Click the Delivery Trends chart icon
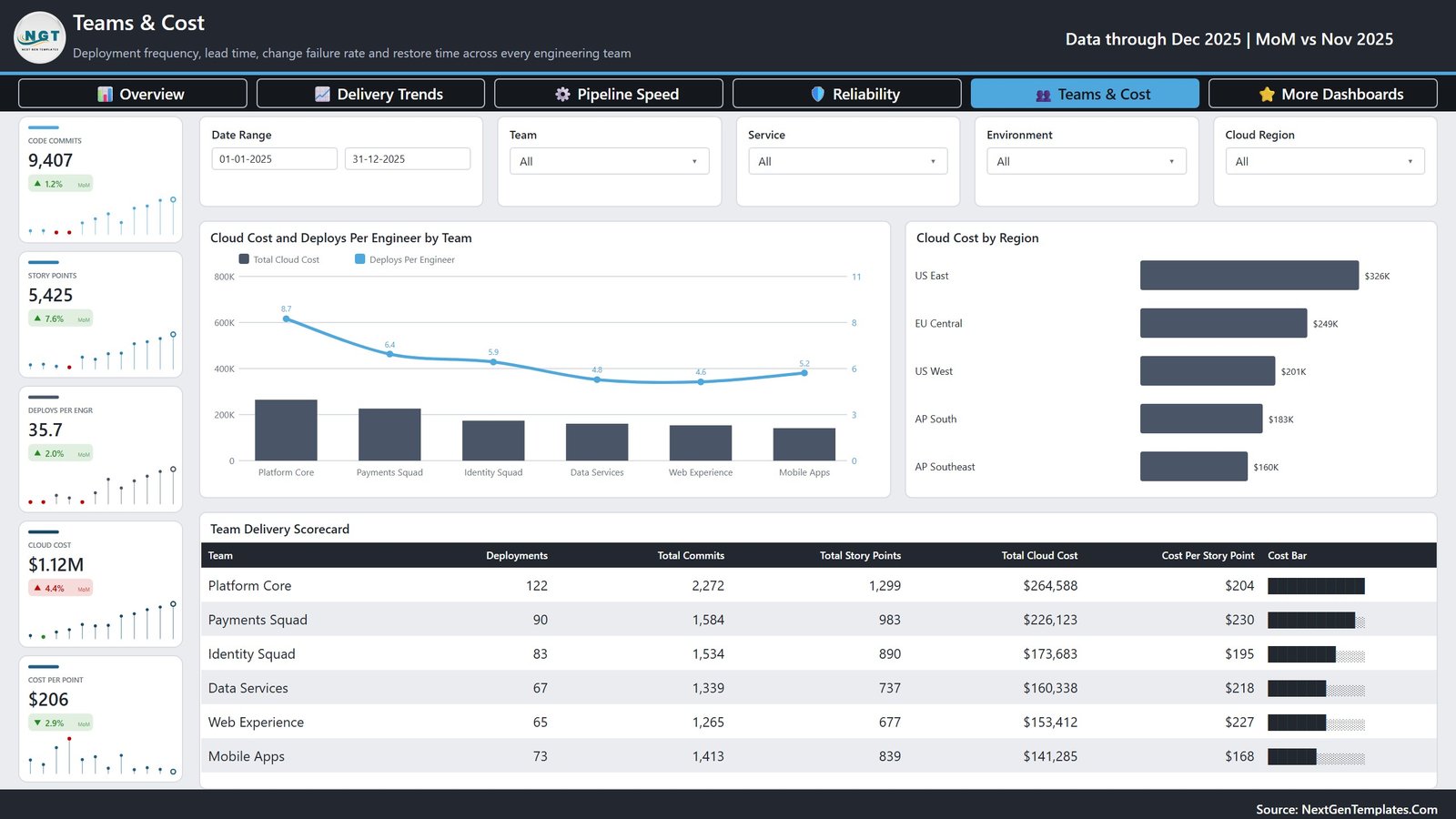Viewport: 1456px width, 819px height. click(x=322, y=94)
